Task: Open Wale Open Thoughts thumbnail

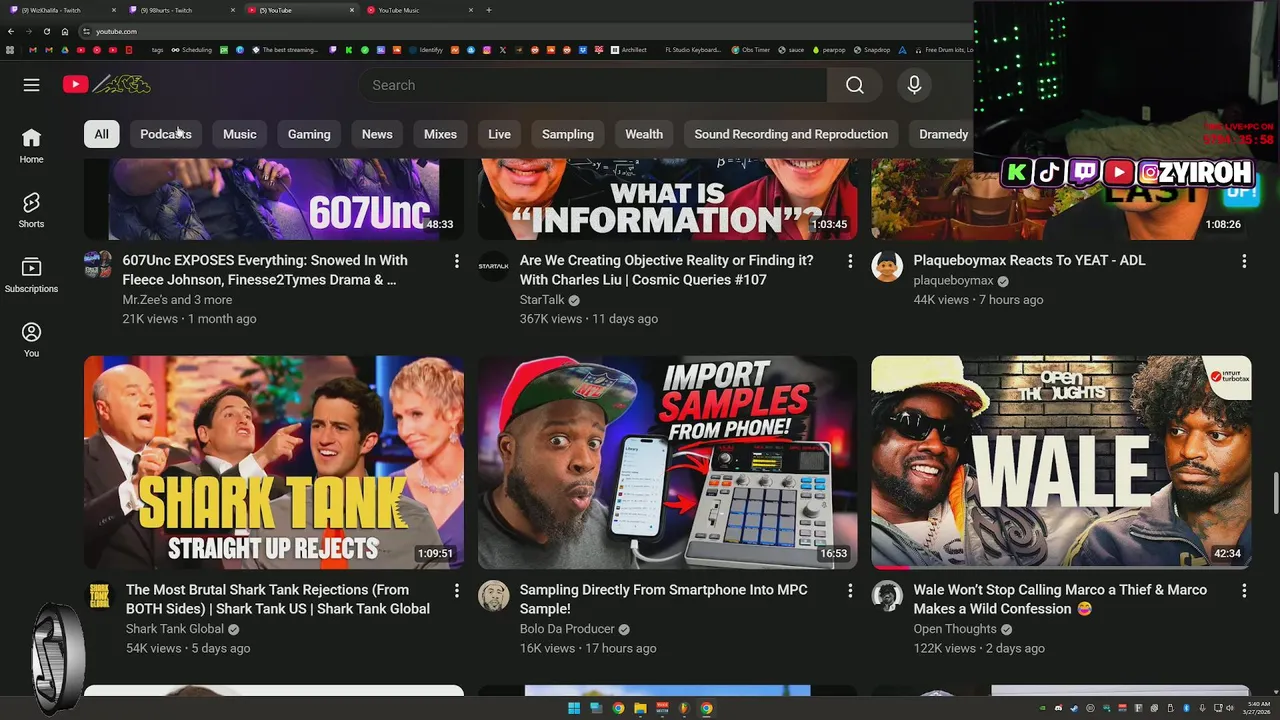Action: (x=1061, y=462)
